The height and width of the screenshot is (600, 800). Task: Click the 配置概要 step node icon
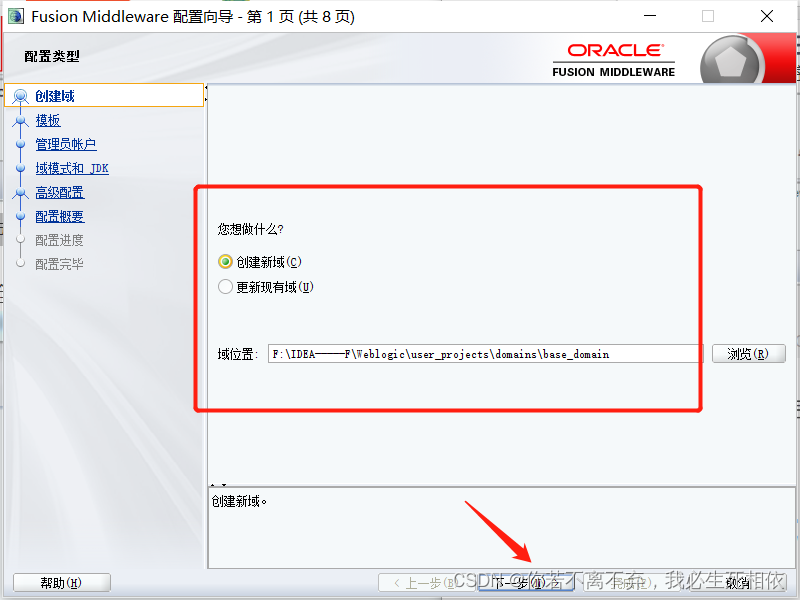[x=20, y=216]
